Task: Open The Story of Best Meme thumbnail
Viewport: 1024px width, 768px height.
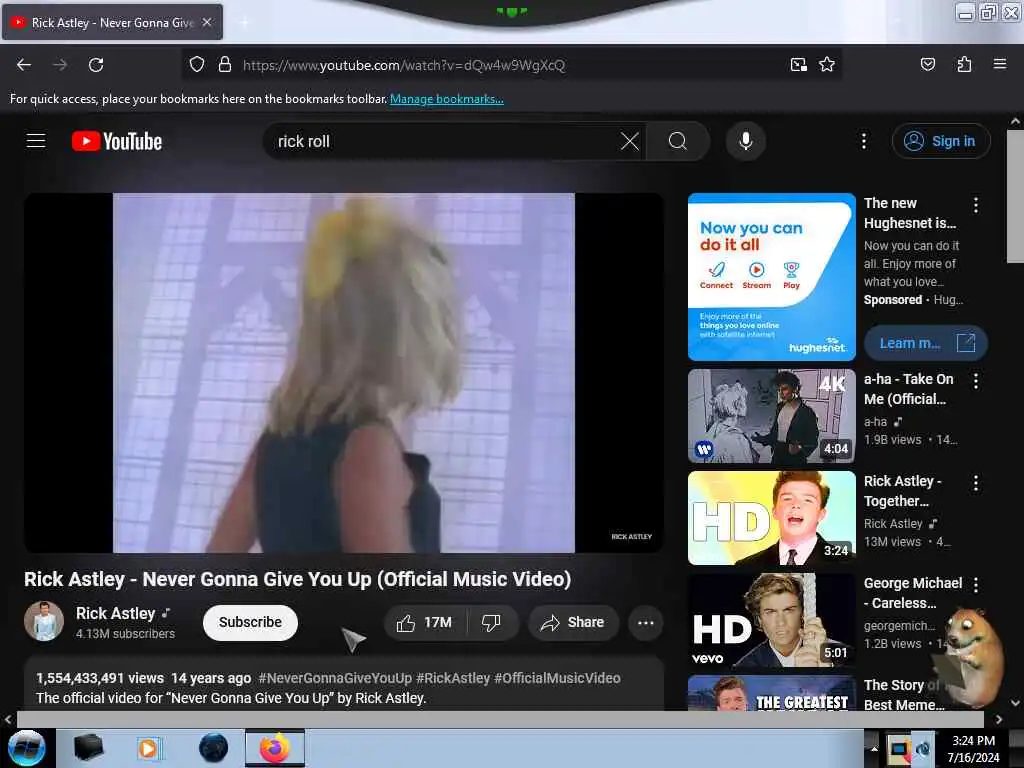Action: point(771,693)
